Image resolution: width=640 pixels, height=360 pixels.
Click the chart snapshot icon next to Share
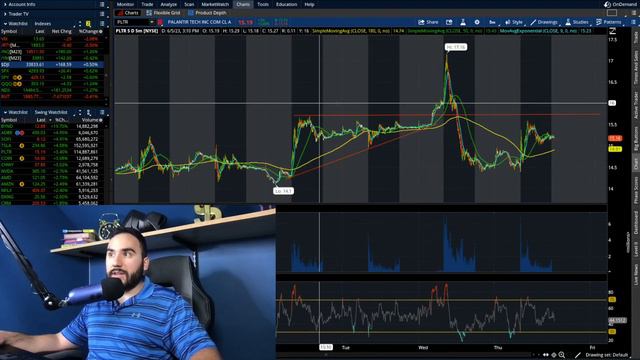[x=449, y=22]
